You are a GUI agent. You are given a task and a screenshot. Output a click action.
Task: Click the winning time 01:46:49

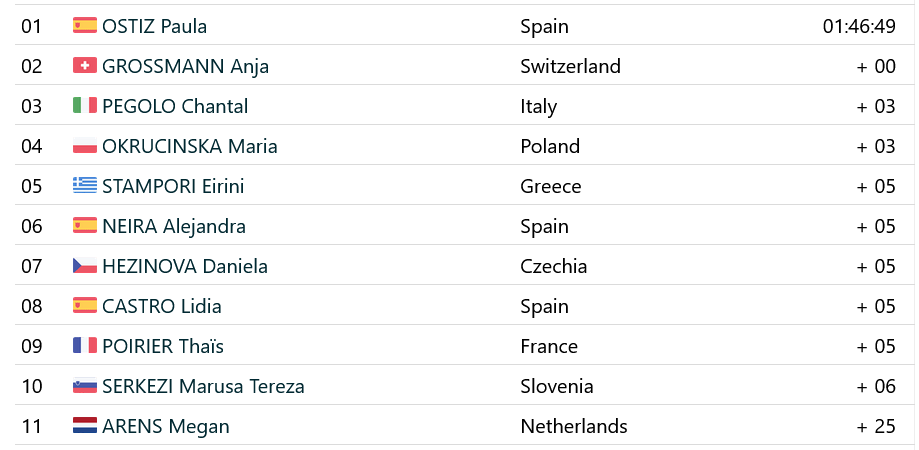(x=859, y=26)
